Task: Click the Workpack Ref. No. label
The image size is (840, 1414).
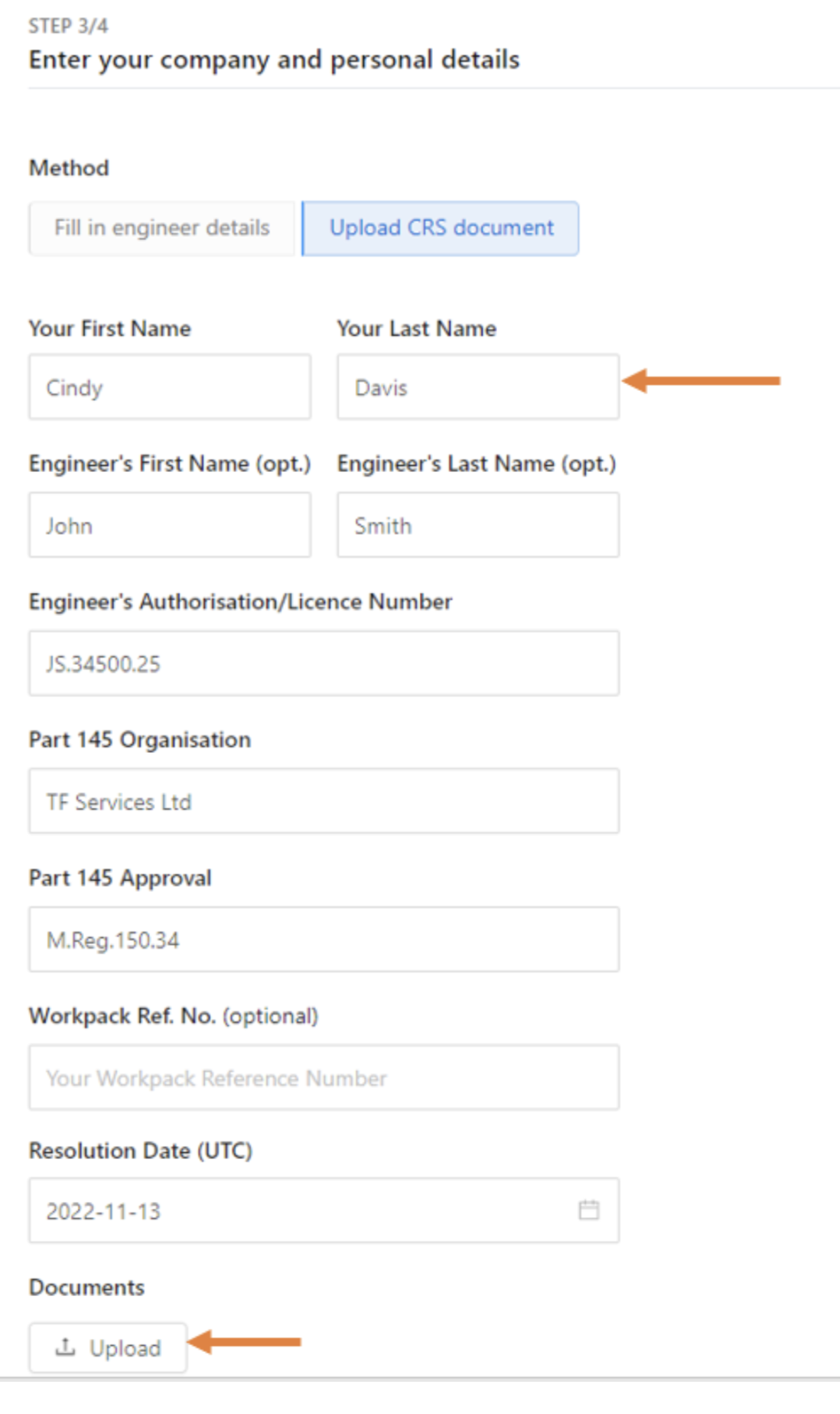Action: click(173, 1016)
